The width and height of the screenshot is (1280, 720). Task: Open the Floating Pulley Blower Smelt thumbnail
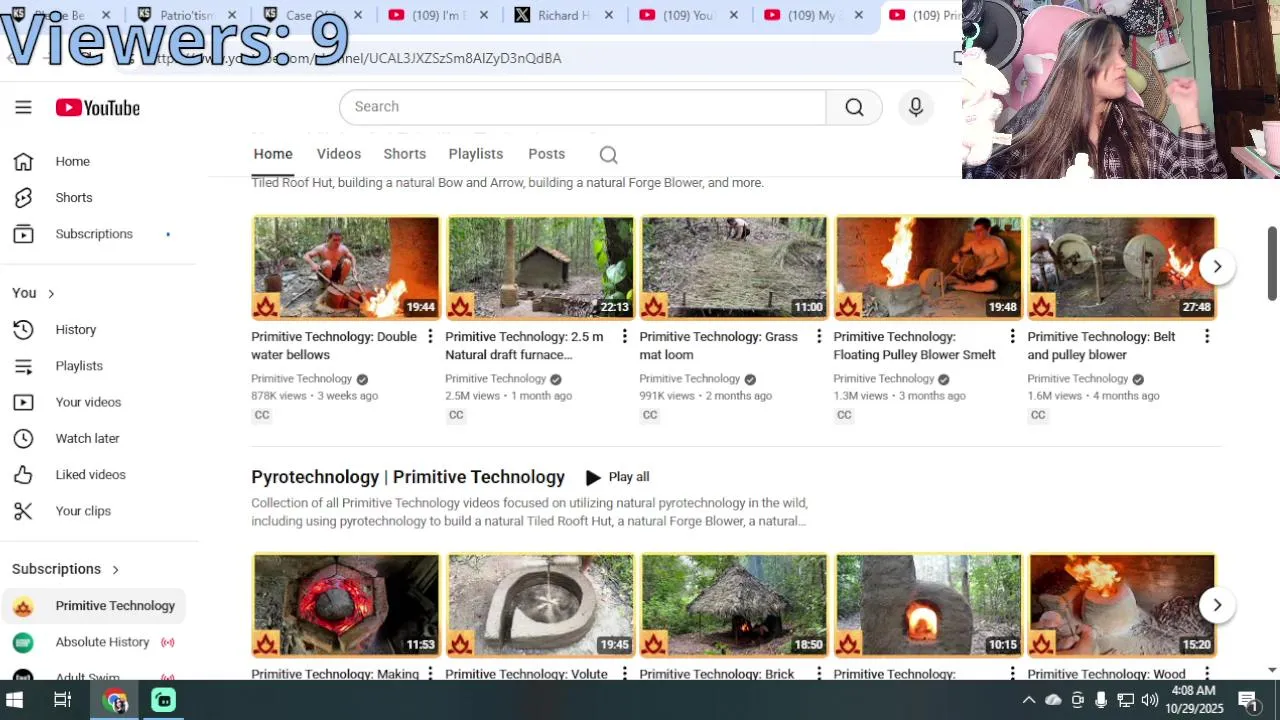928,267
